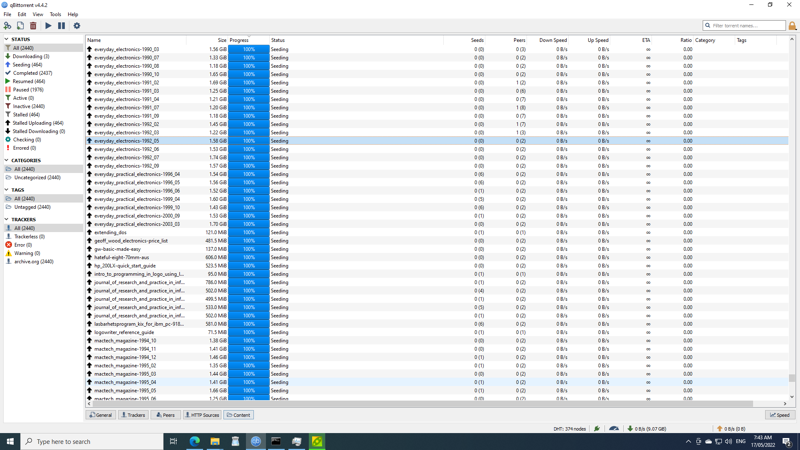Click the connection status plug icon
This screenshot has height=450, width=800.
(x=597, y=429)
